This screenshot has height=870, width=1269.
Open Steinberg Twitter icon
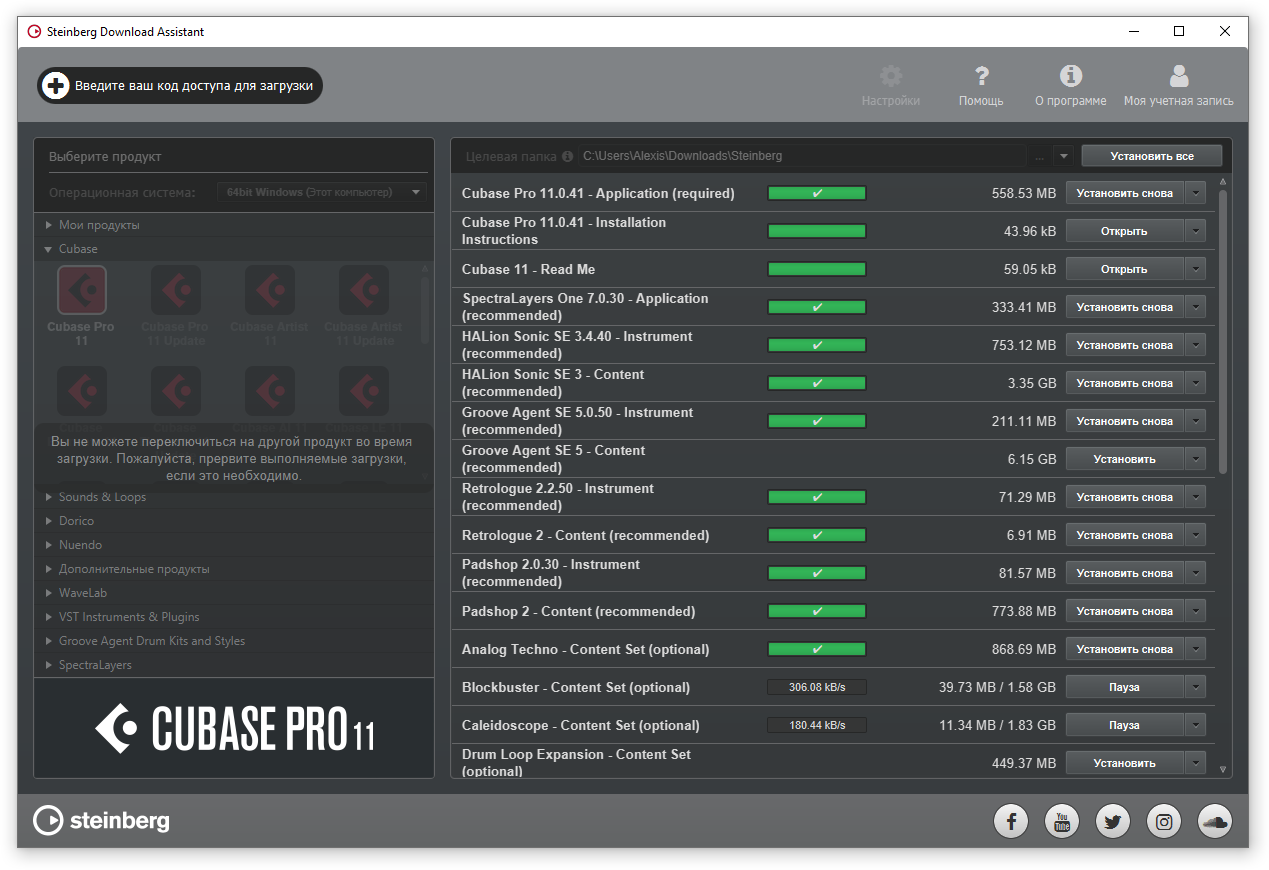(x=1113, y=822)
